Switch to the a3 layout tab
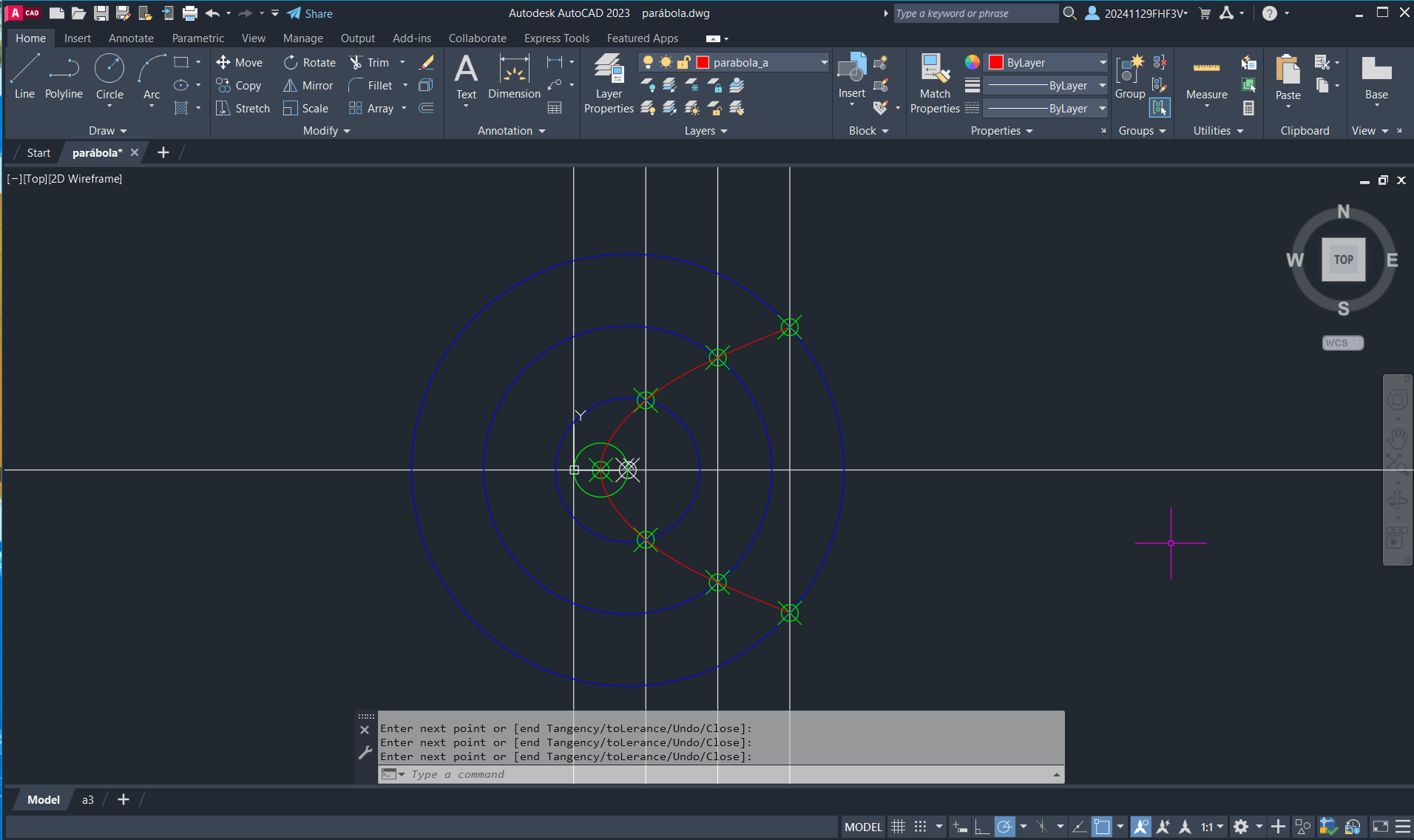 point(87,799)
